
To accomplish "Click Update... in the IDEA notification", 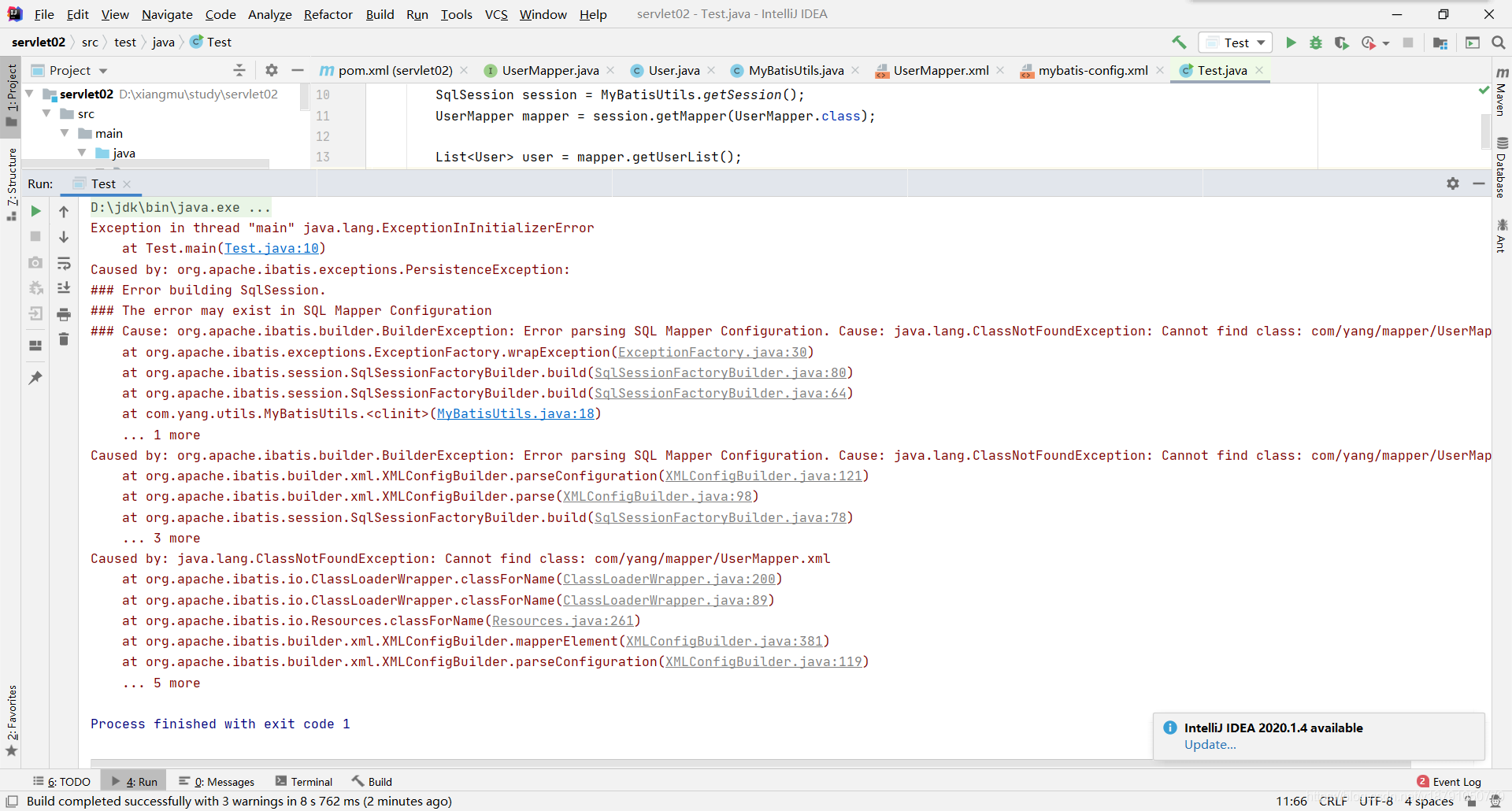I will tap(1210, 745).
